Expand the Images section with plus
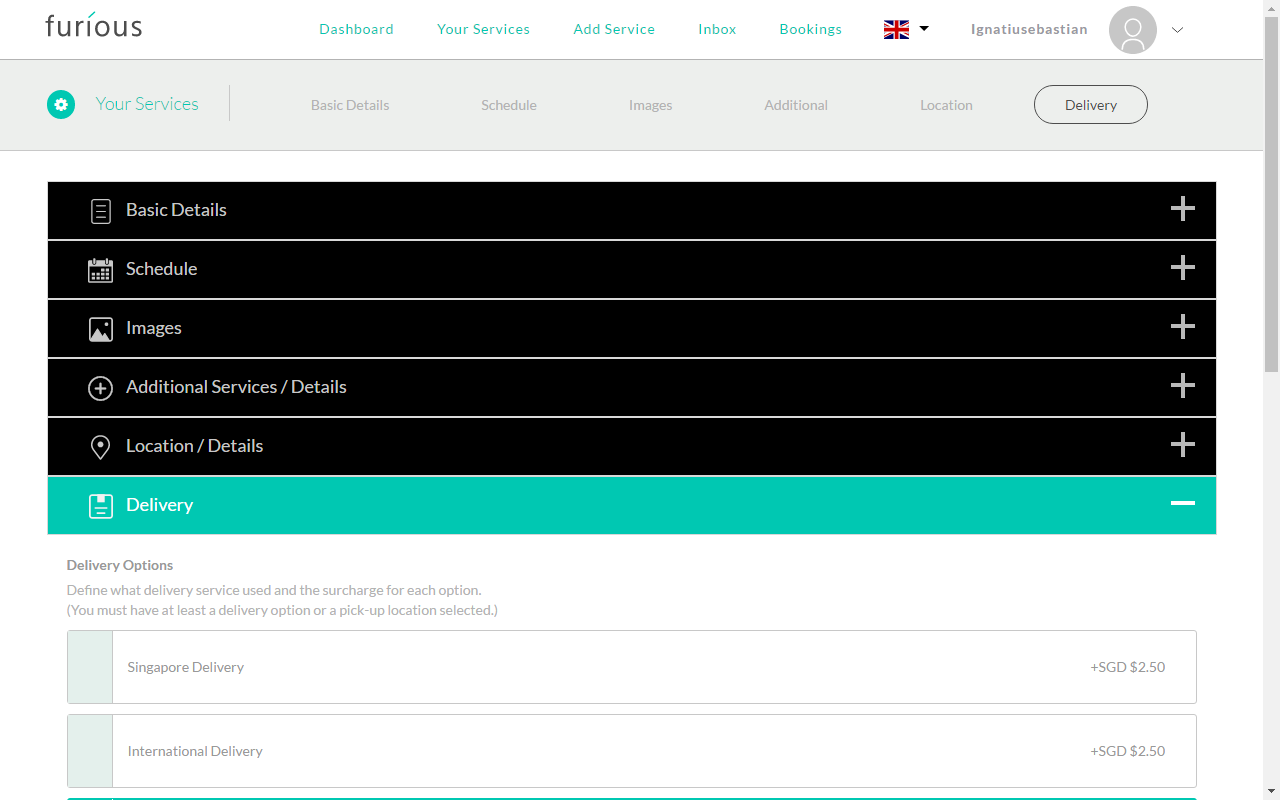The height and width of the screenshot is (800, 1280). 1182,326
